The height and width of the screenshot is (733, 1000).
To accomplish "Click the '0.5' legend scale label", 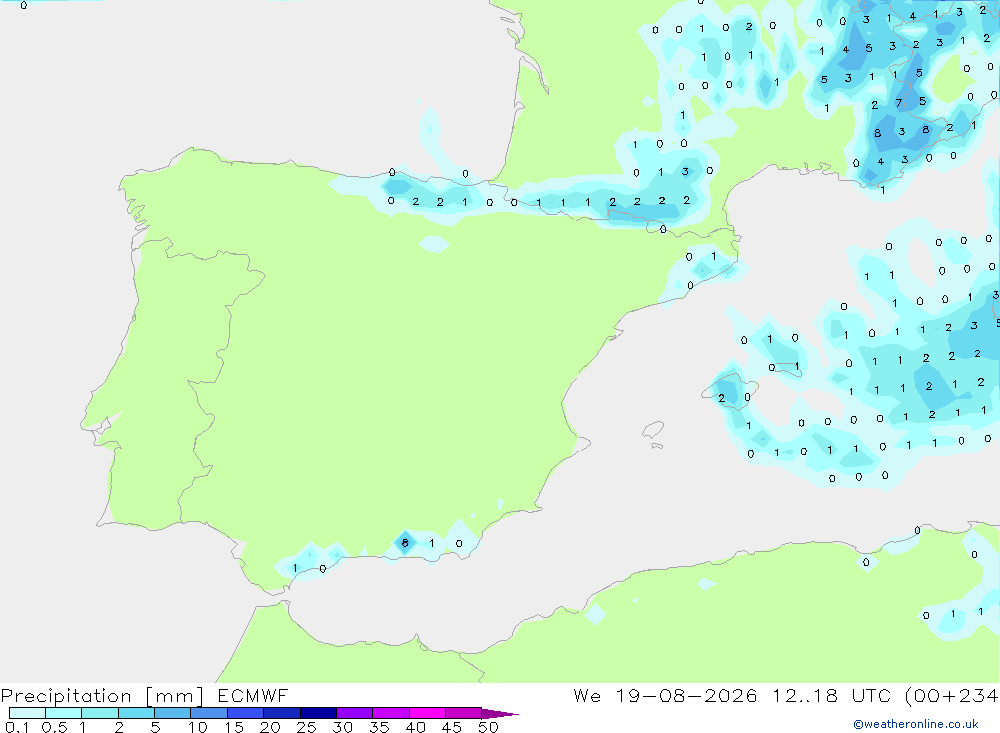I will (54, 727).
